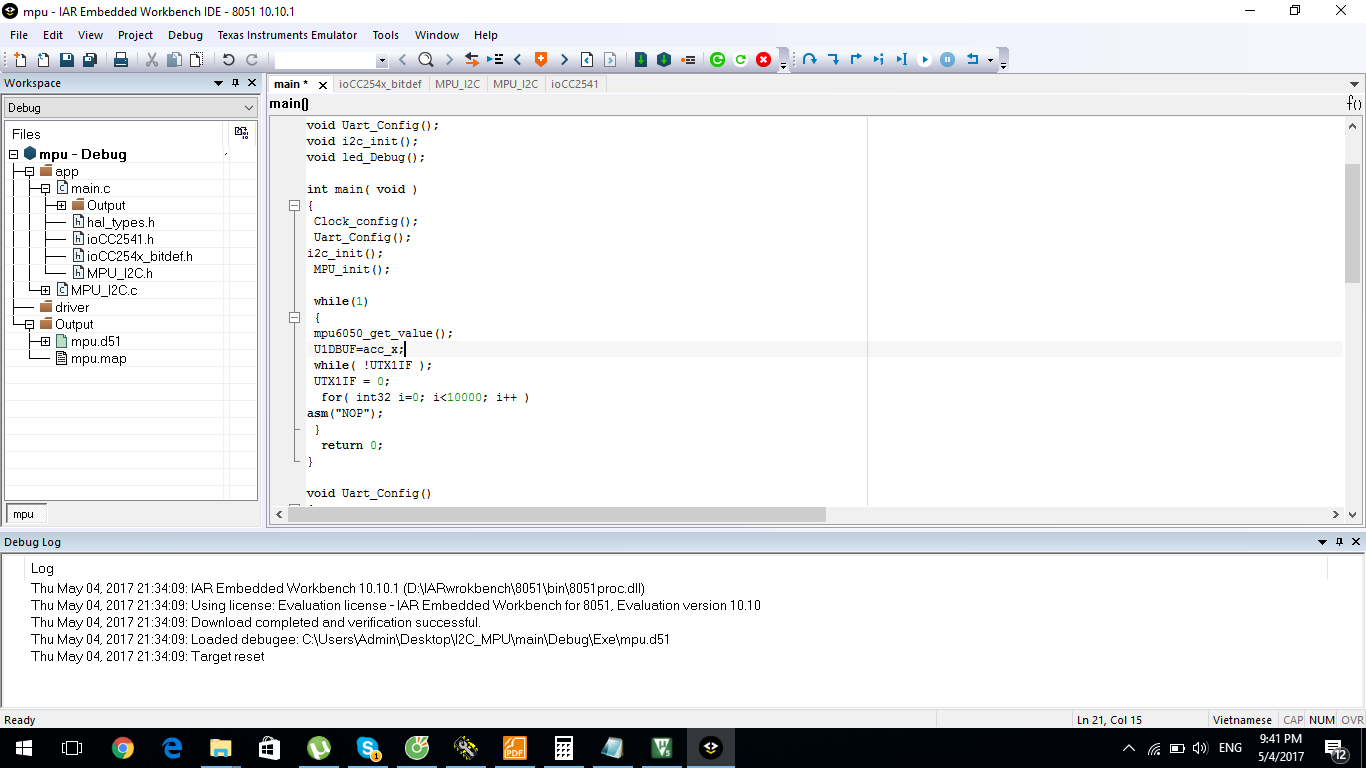This screenshot has width=1366, height=768.
Task: Click the Copy toolbar icon
Action: pos(174,60)
